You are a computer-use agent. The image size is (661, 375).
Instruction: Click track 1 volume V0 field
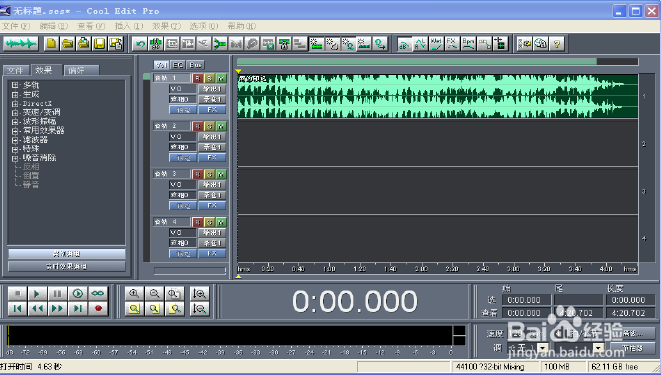point(183,89)
